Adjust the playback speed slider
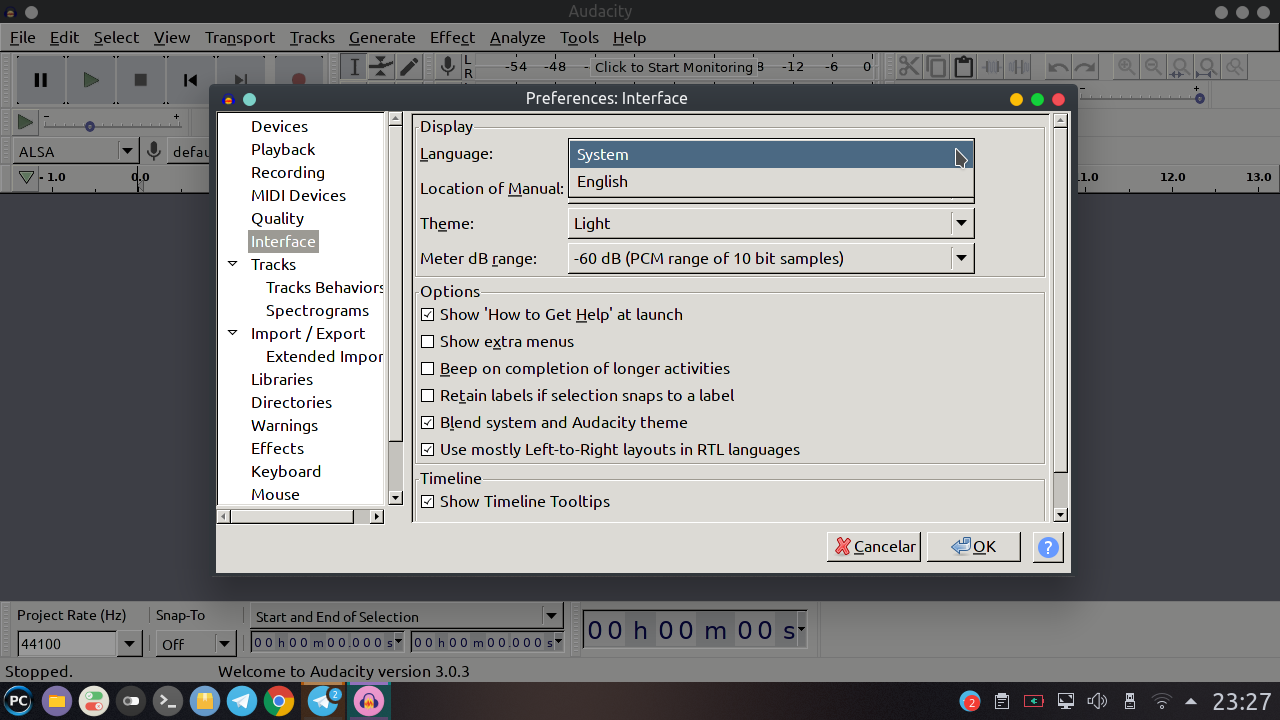This screenshot has width=1280, height=720. [90, 126]
